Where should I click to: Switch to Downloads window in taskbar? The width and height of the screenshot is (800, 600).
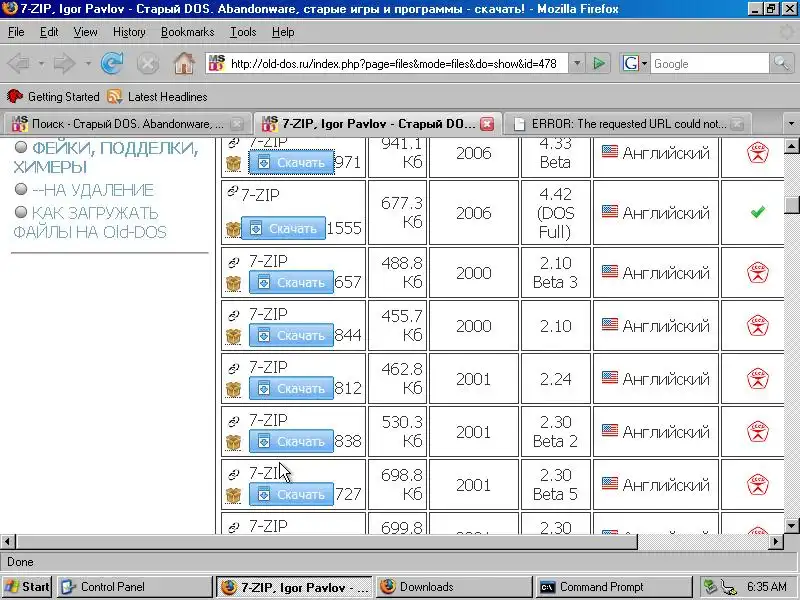click(455, 587)
